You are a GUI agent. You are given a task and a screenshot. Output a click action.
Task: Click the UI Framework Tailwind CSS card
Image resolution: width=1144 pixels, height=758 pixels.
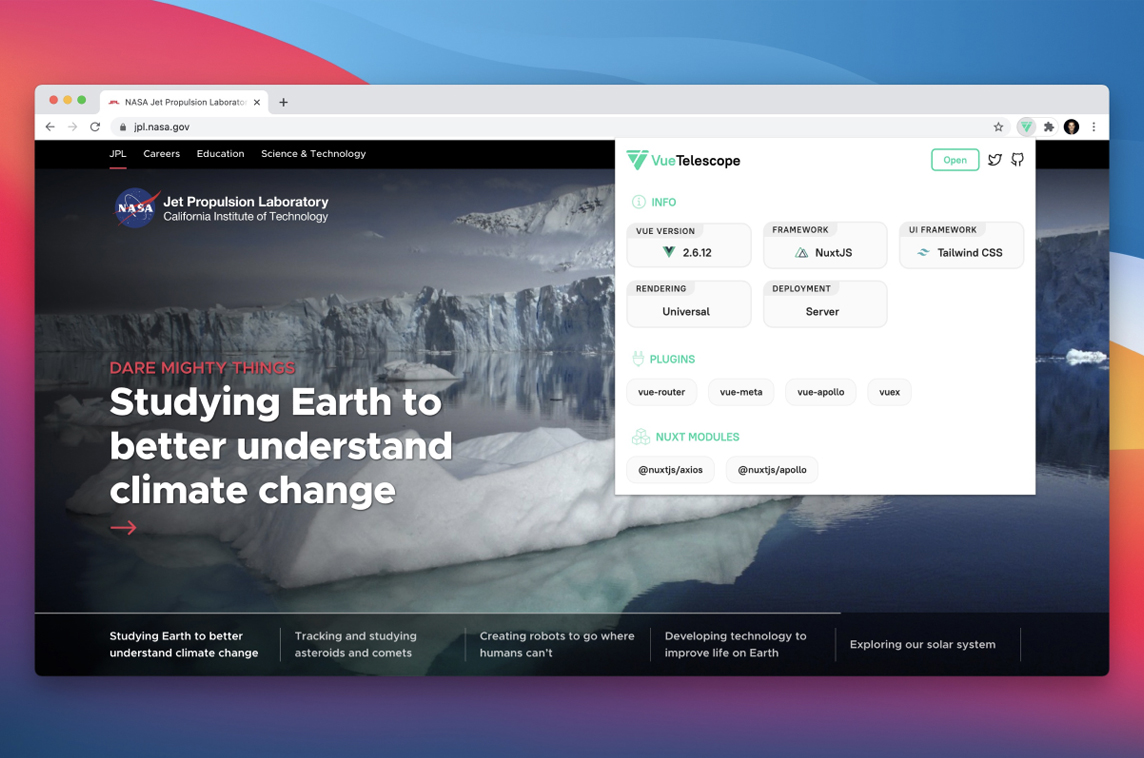click(962, 245)
